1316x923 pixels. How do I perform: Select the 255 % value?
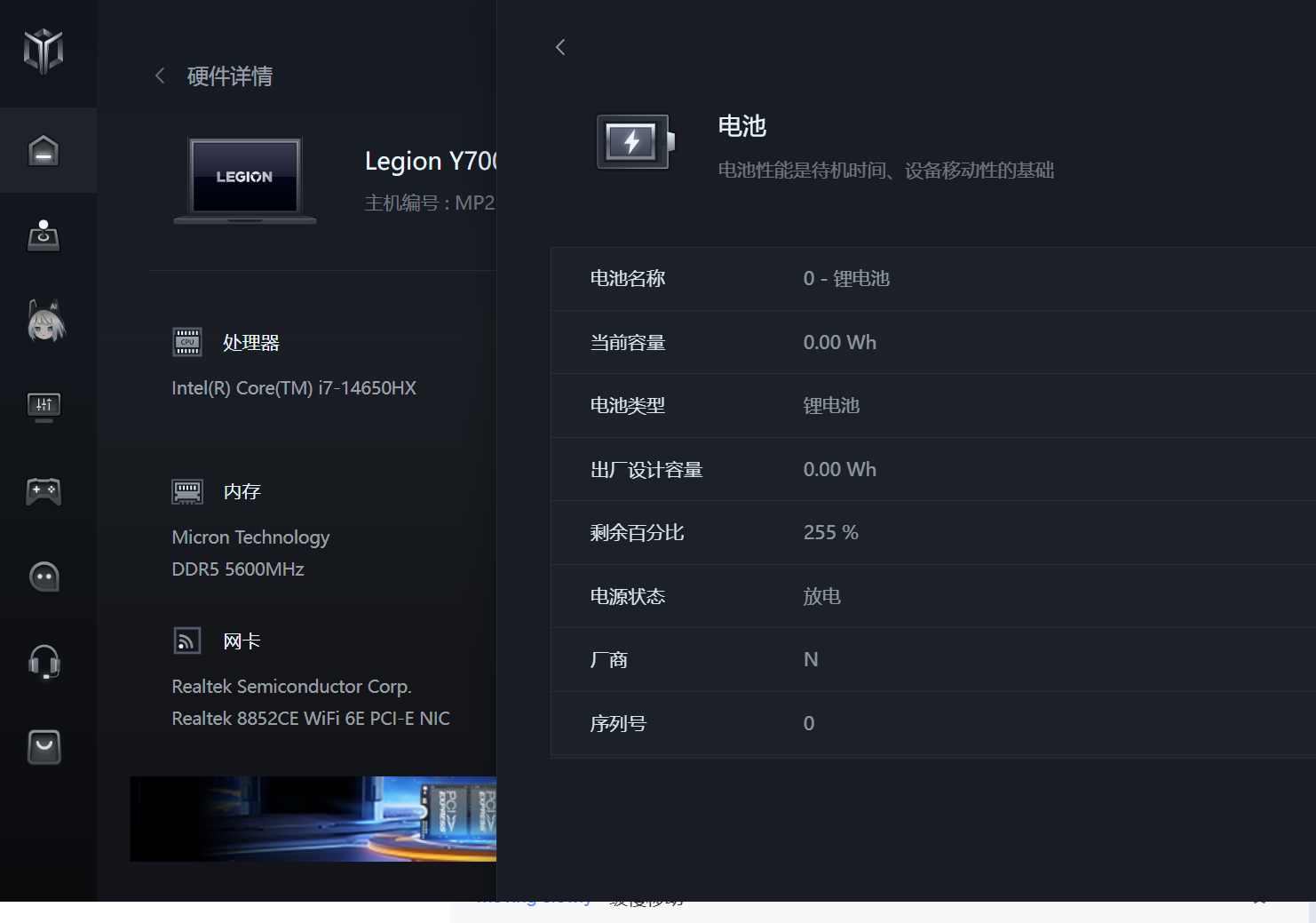[831, 533]
